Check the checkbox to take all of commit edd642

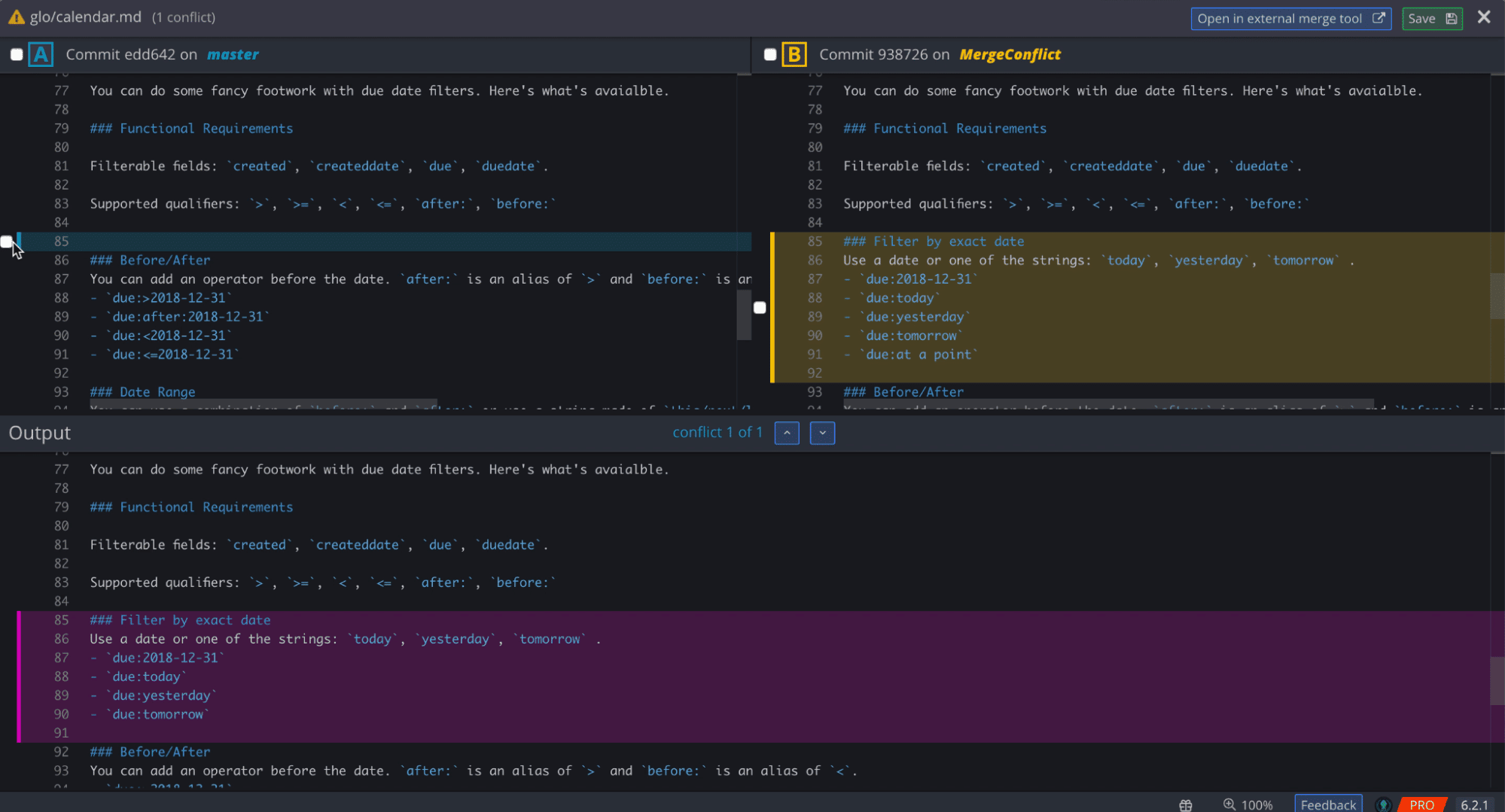[x=17, y=53]
